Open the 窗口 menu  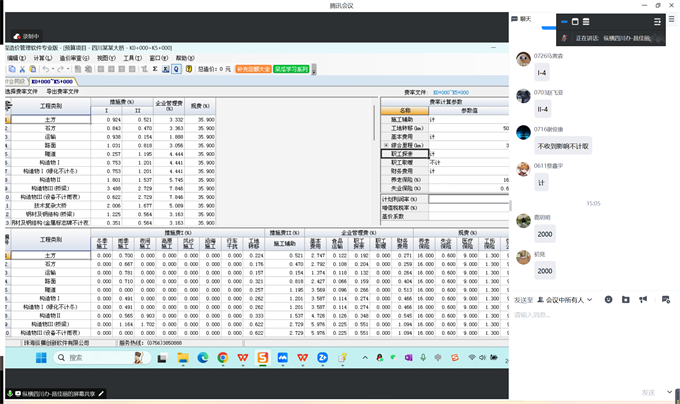(158, 58)
